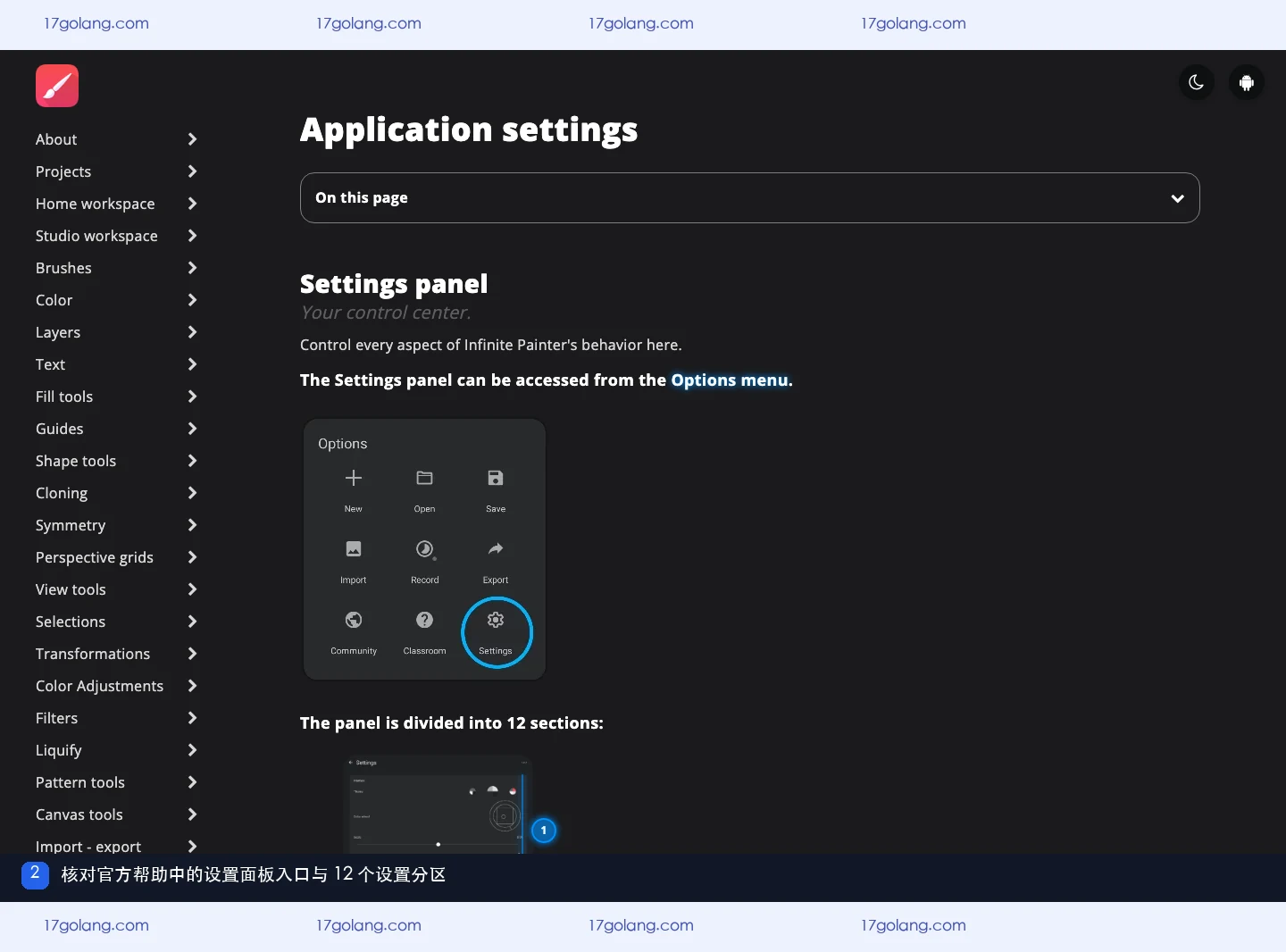Click the Settings panel heading
Image resolution: width=1286 pixels, height=952 pixels.
pyautogui.click(x=394, y=284)
